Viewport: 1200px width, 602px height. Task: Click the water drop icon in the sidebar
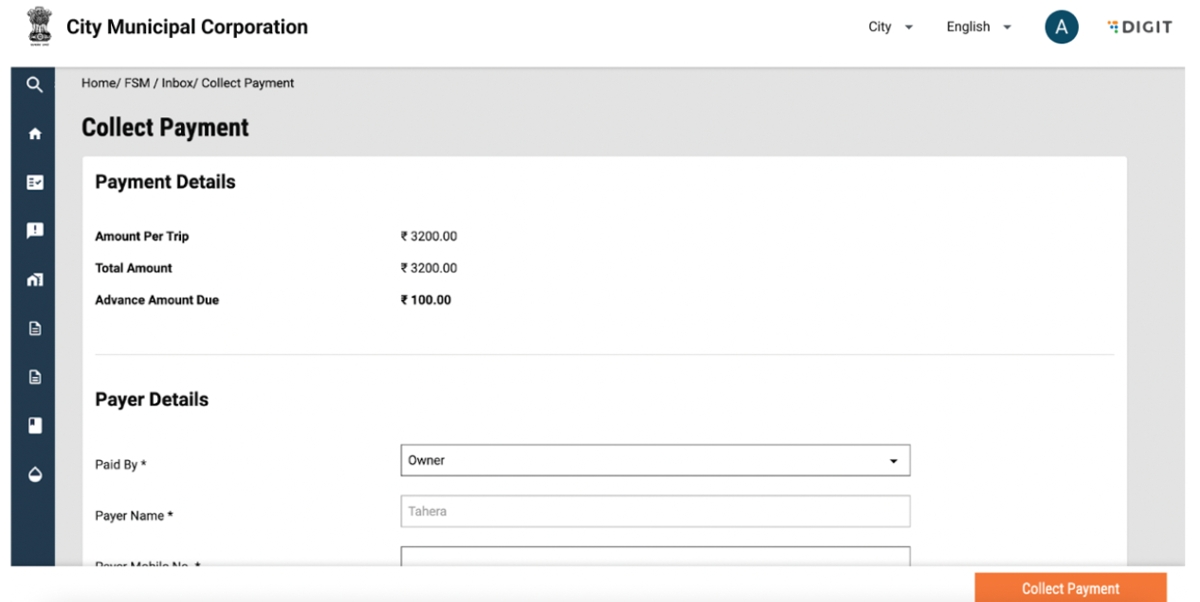[x=35, y=475]
